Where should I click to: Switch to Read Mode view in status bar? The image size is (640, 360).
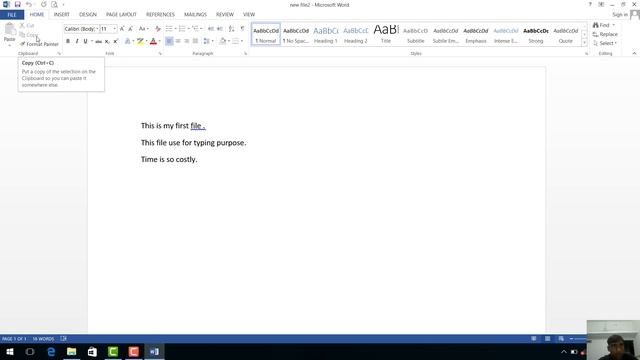tap(533, 339)
